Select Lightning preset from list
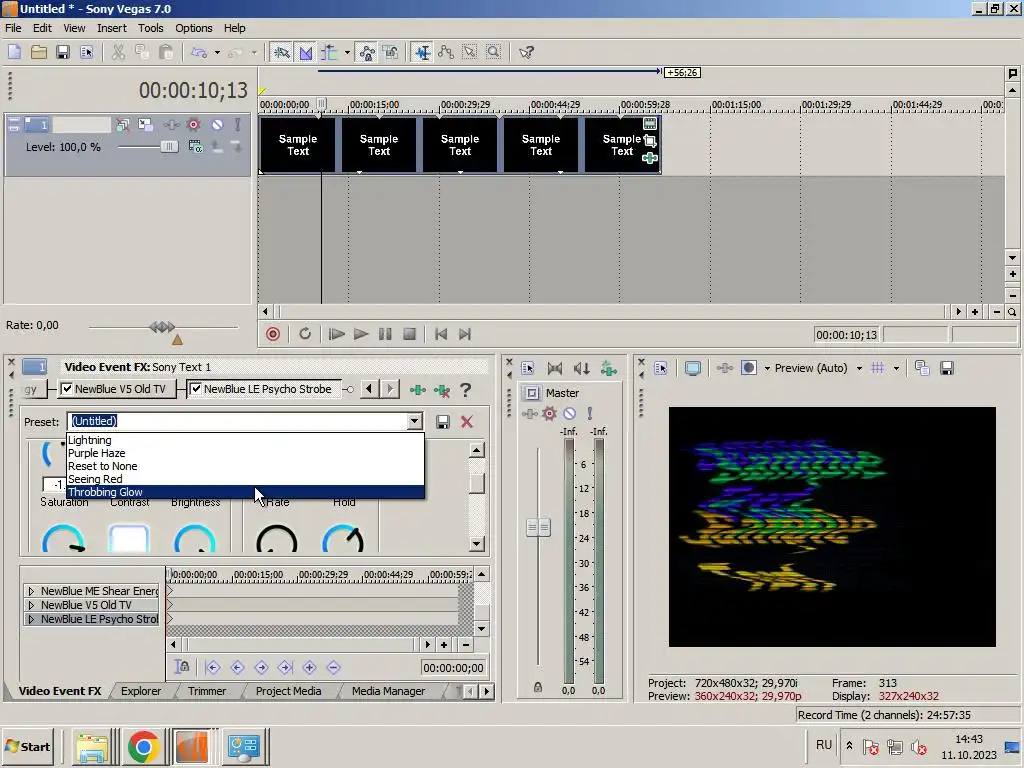Viewport: 1024px width, 768px height. (246, 440)
